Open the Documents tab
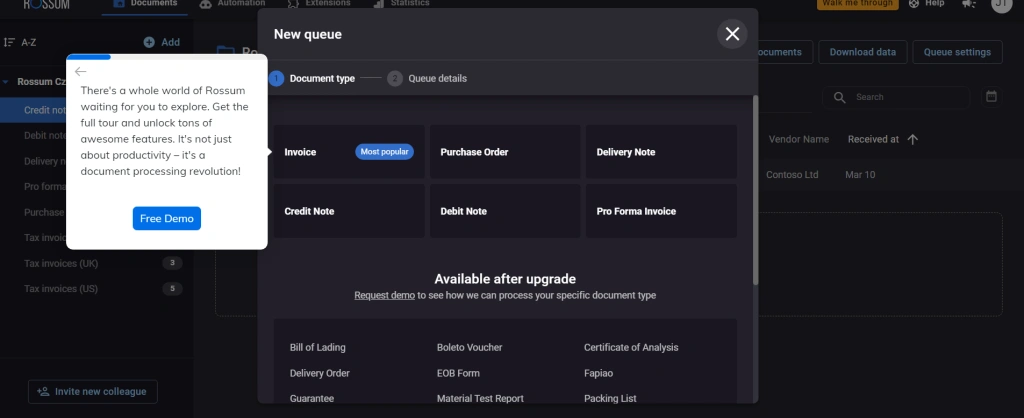Viewport: 1024px width, 418px height. [145, 3]
